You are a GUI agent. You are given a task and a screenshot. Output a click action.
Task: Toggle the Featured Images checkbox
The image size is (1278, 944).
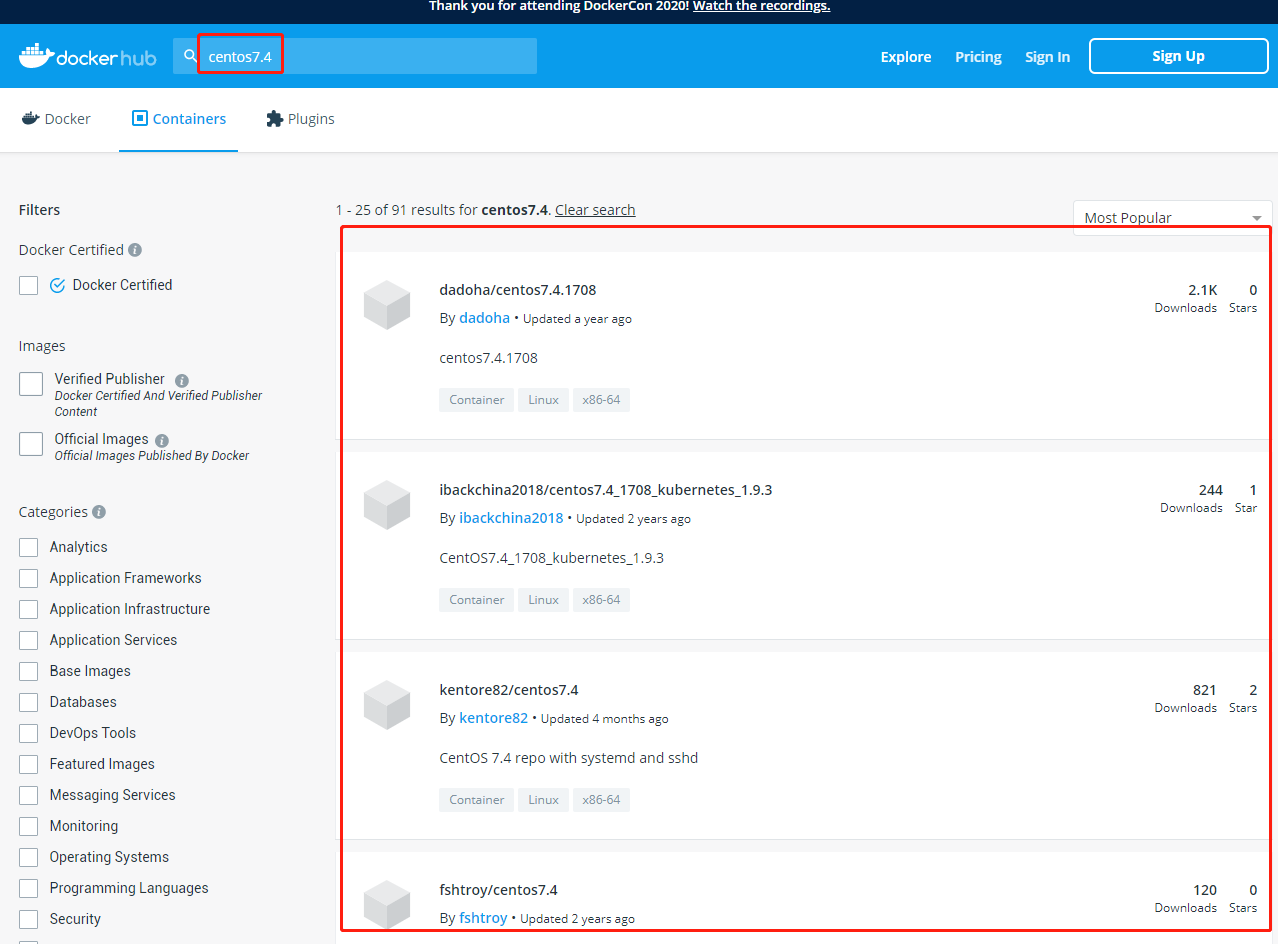pyautogui.click(x=29, y=764)
